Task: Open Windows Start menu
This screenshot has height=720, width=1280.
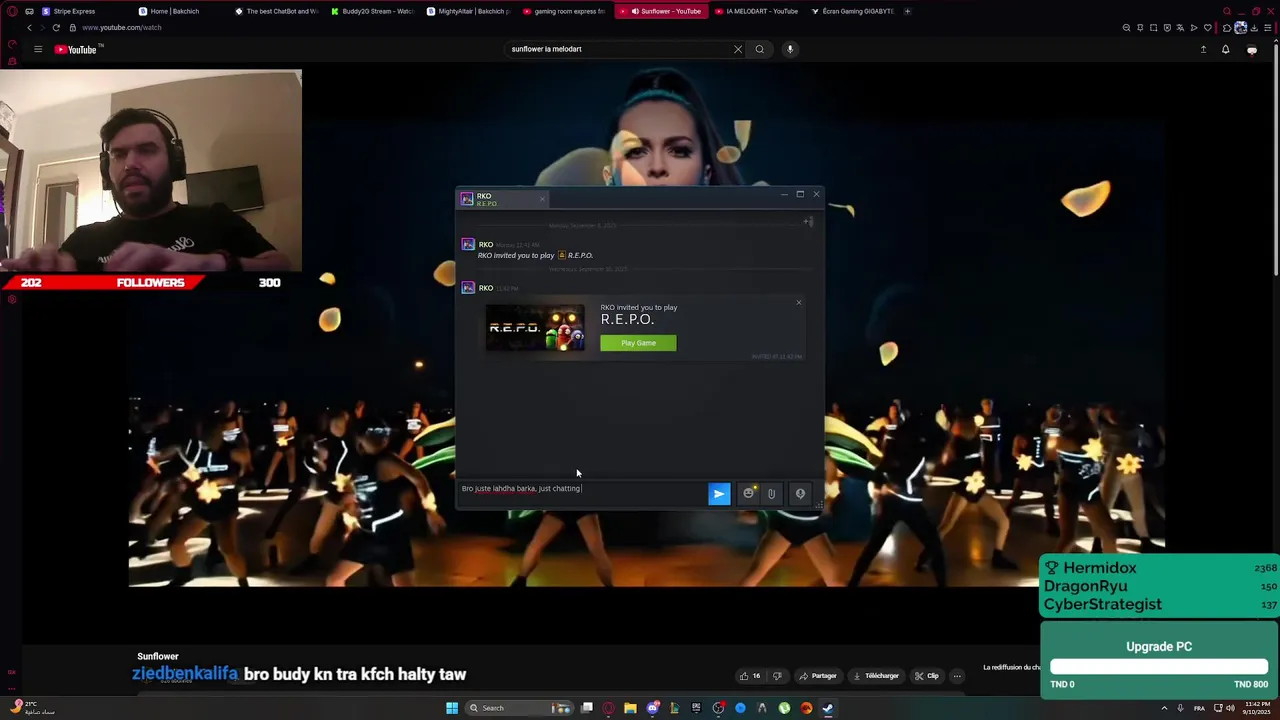Action: click(452, 708)
